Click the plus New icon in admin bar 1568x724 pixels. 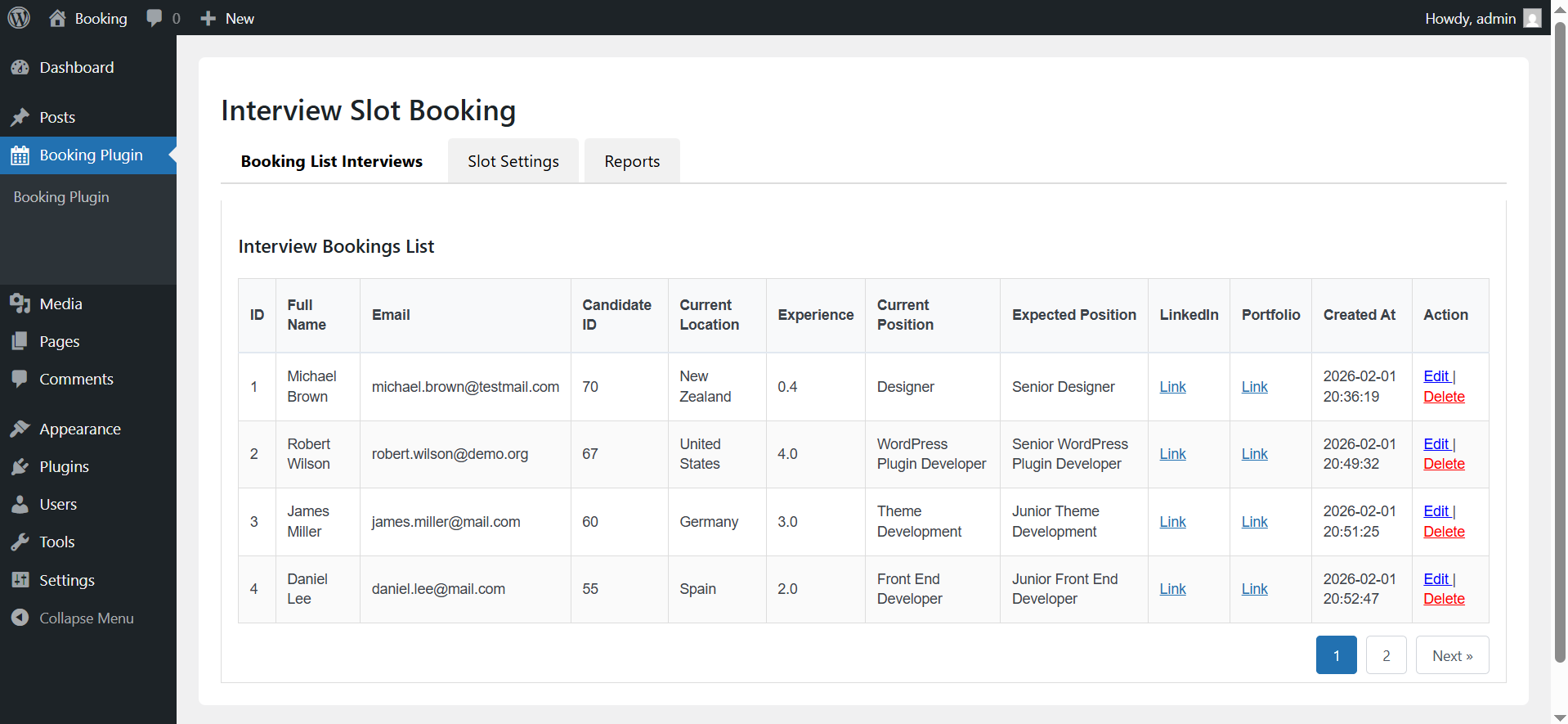[x=208, y=18]
